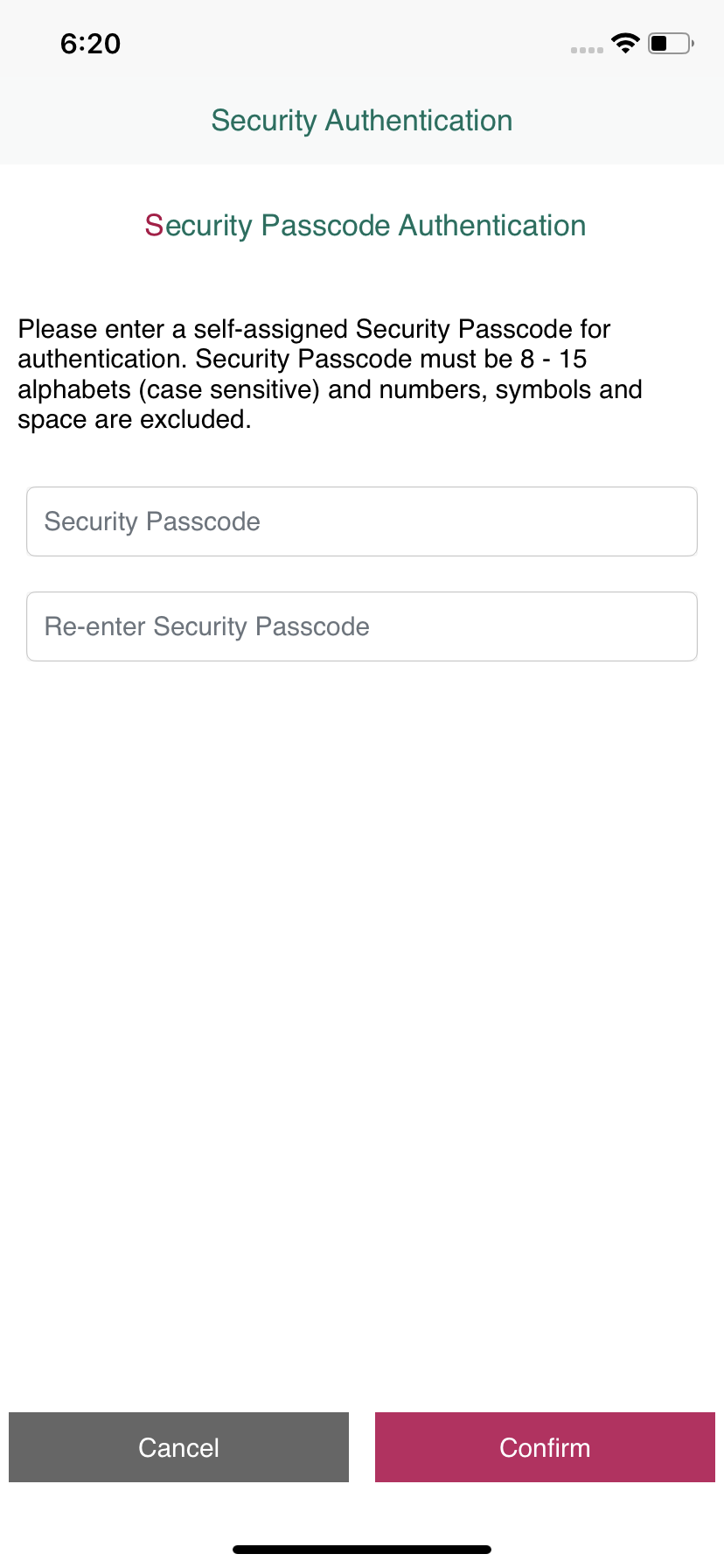The image size is (724, 1568).
Task: Tap the 6:20 clock in status bar
Action: (x=90, y=44)
